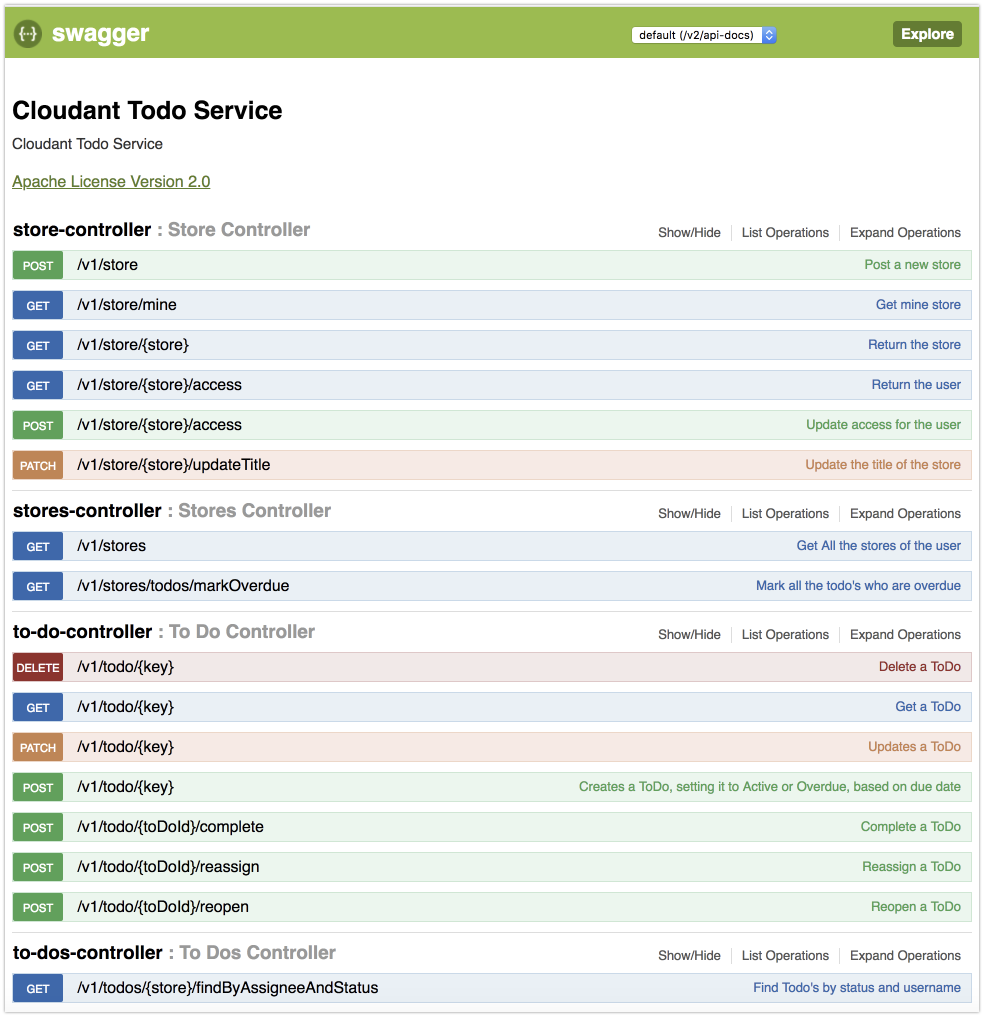Click the 'Return the store' description

(x=914, y=345)
